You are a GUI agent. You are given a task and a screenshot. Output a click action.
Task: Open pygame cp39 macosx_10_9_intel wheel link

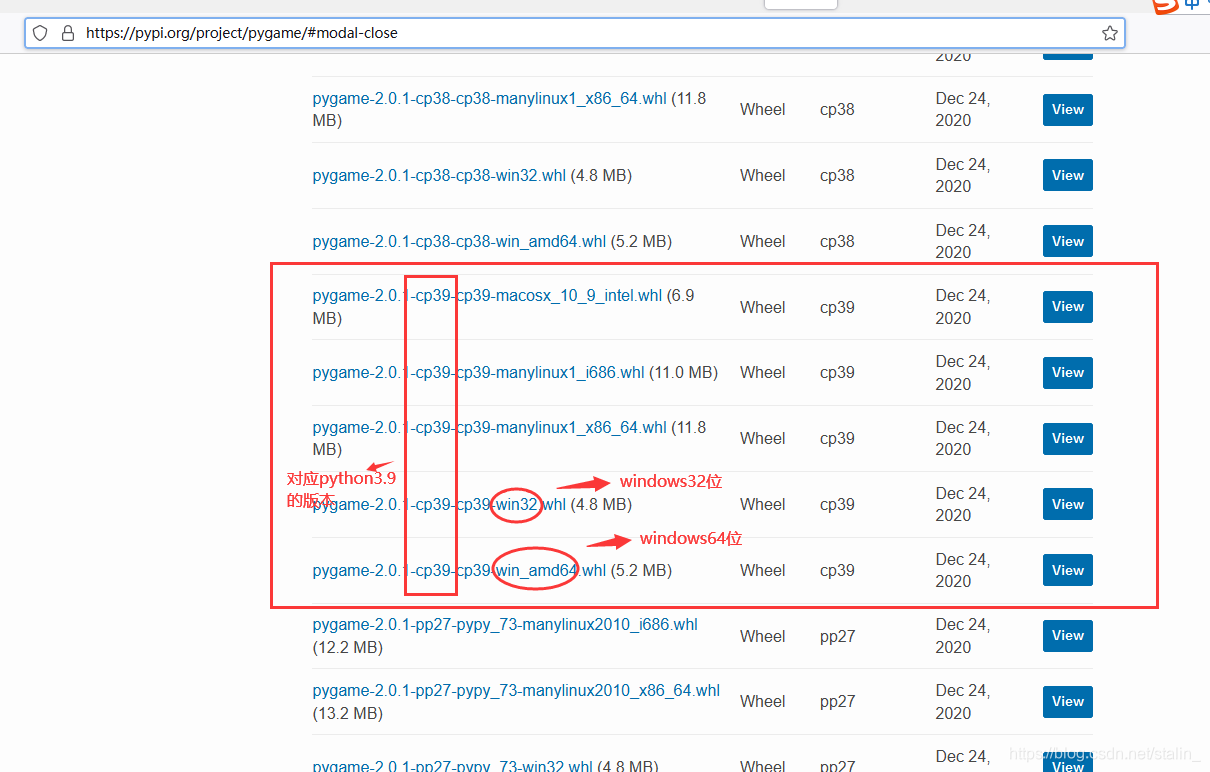(x=487, y=296)
